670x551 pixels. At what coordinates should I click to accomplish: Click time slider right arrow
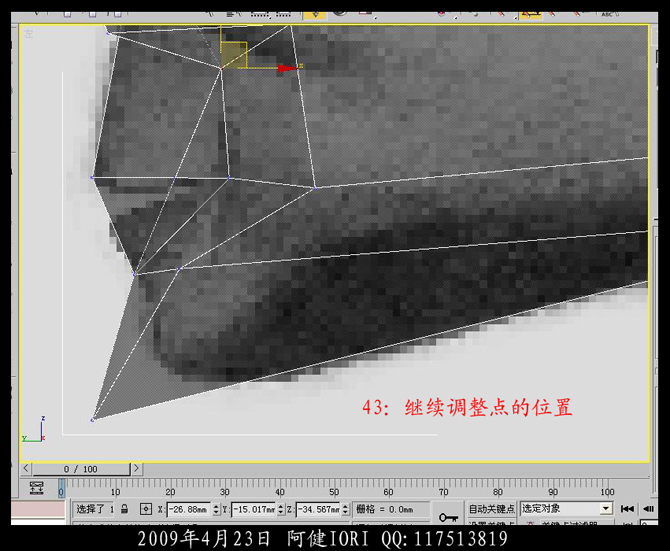click(x=136, y=468)
